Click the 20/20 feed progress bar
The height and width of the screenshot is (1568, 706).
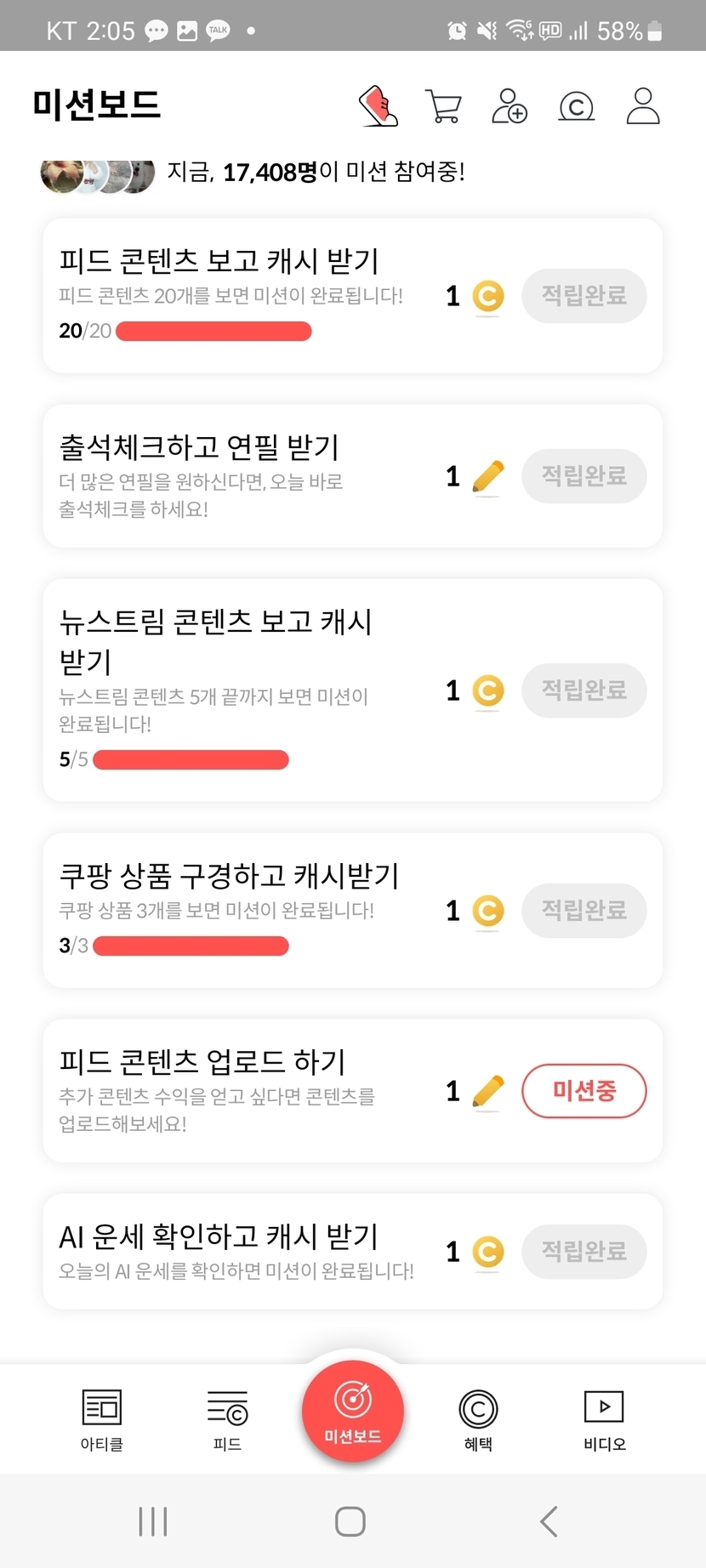pyautogui.click(x=214, y=331)
